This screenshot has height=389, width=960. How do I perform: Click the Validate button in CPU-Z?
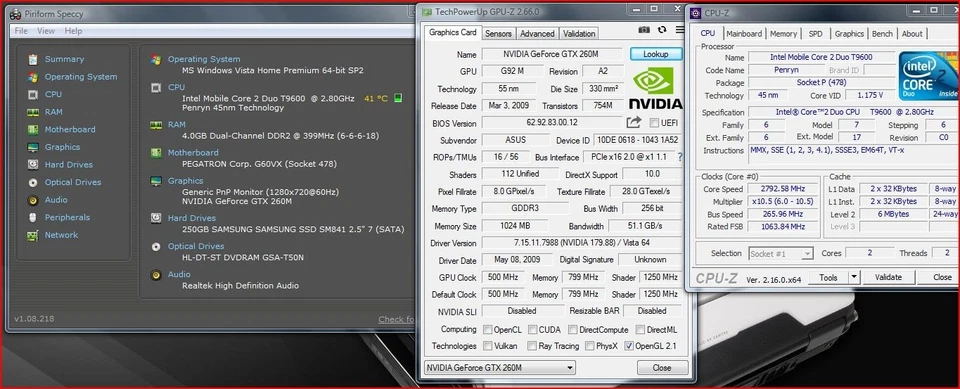tap(888, 278)
